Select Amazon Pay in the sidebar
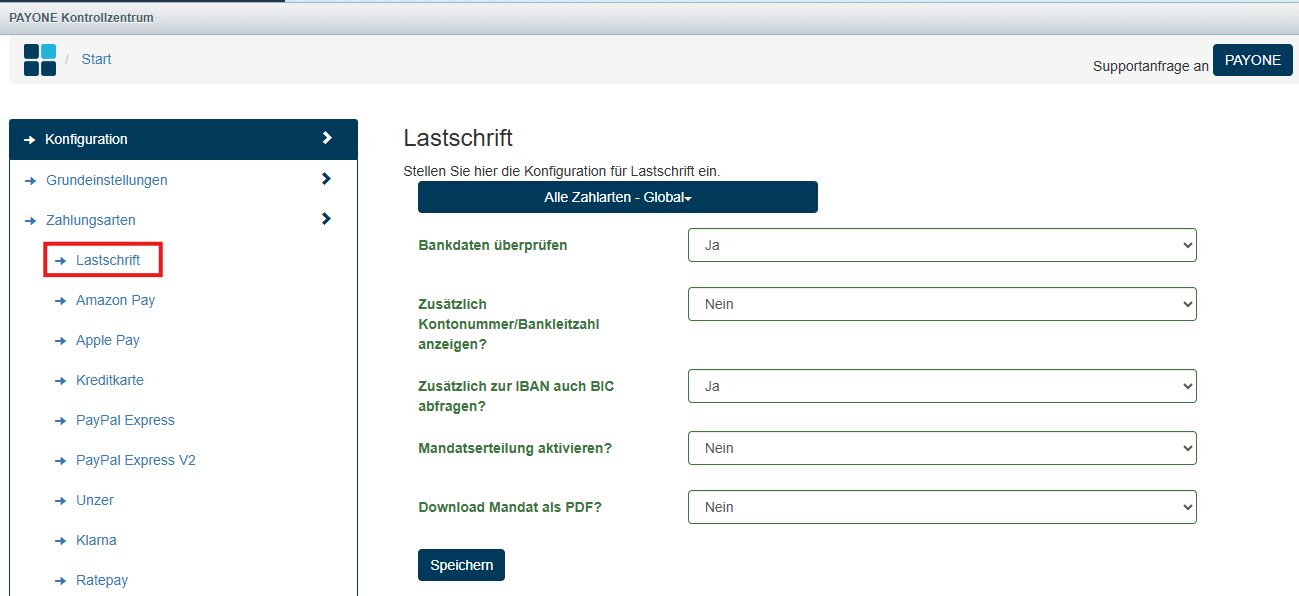The image size is (1299, 596). coord(116,300)
